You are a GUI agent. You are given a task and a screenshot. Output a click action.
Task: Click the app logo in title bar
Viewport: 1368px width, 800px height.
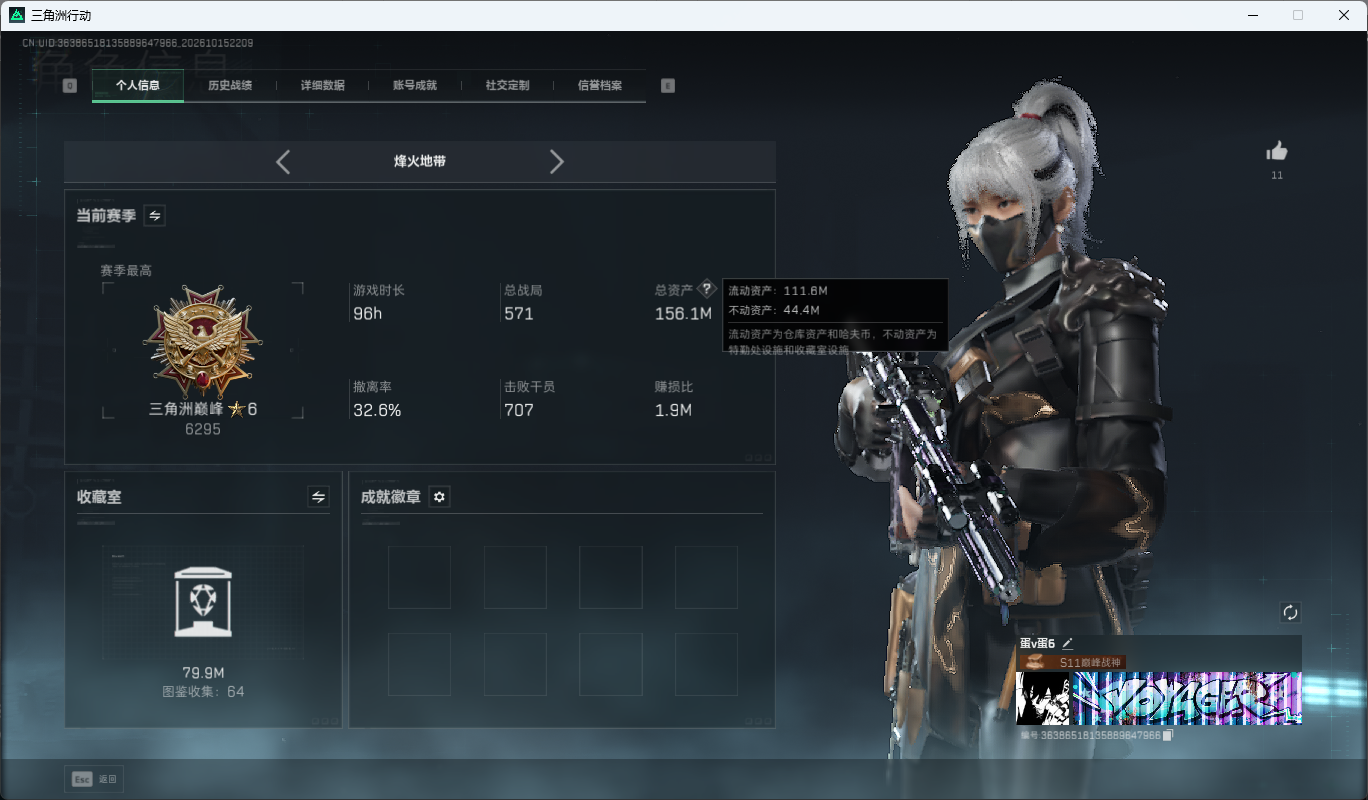coord(16,15)
